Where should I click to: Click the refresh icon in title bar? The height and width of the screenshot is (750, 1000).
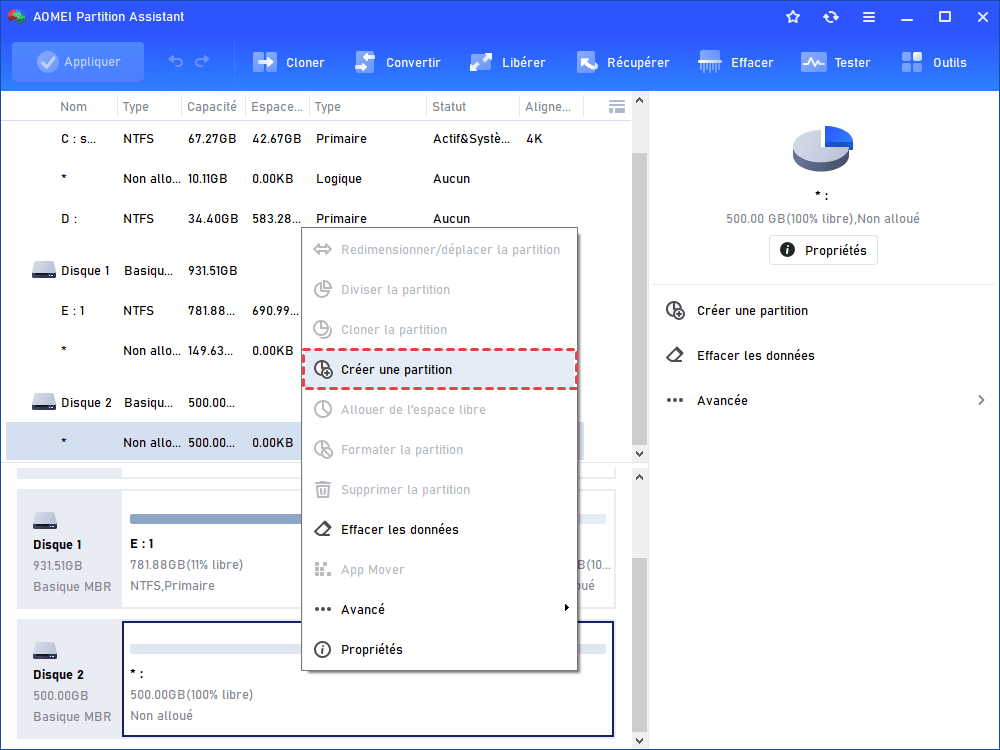(x=830, y=17)
